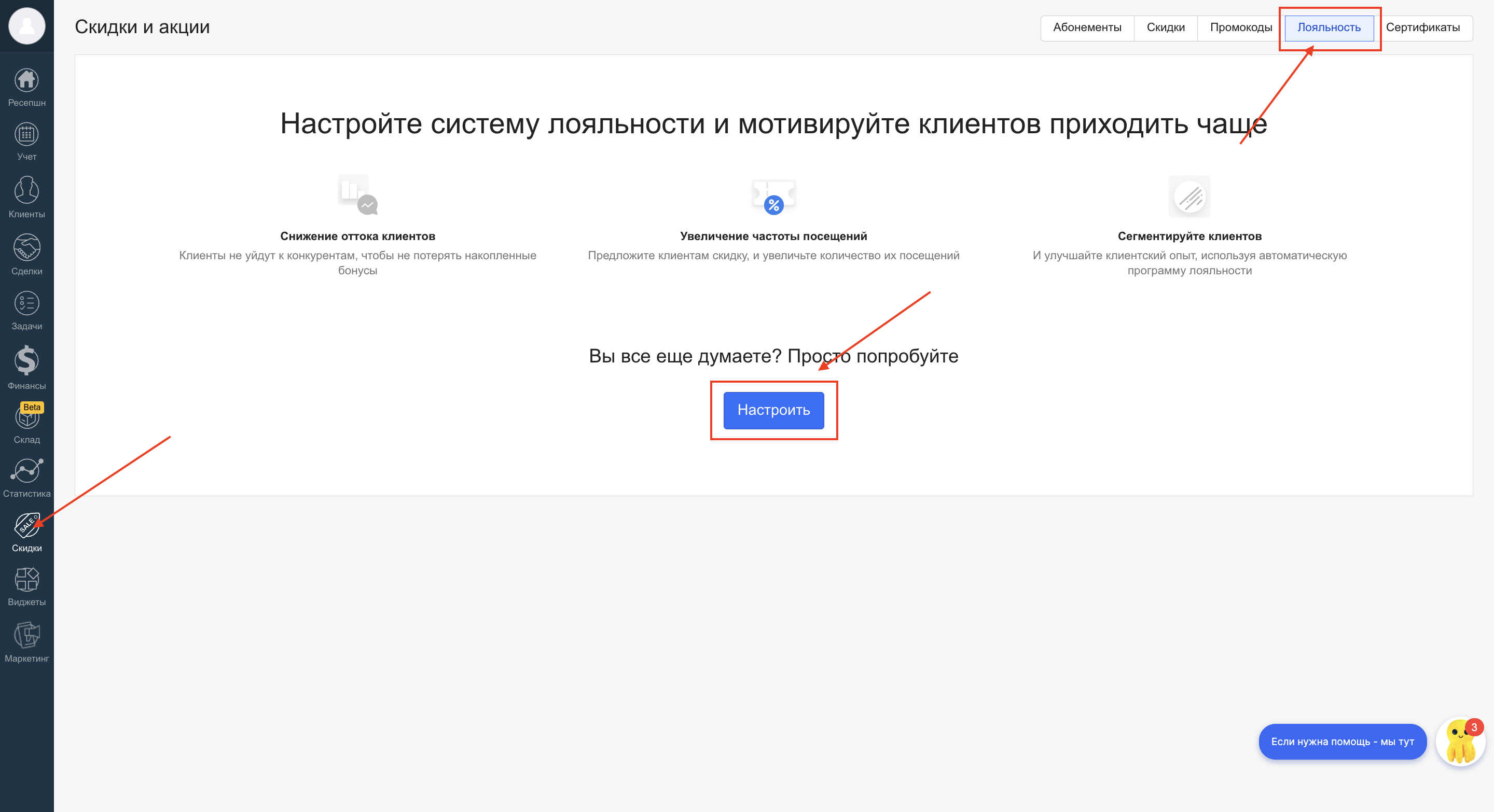The height and width of the screenshot is (812, 1494).
Task: Click the 'Если нужна помощь - мы тут' bubble
Action: [1341, 742]
